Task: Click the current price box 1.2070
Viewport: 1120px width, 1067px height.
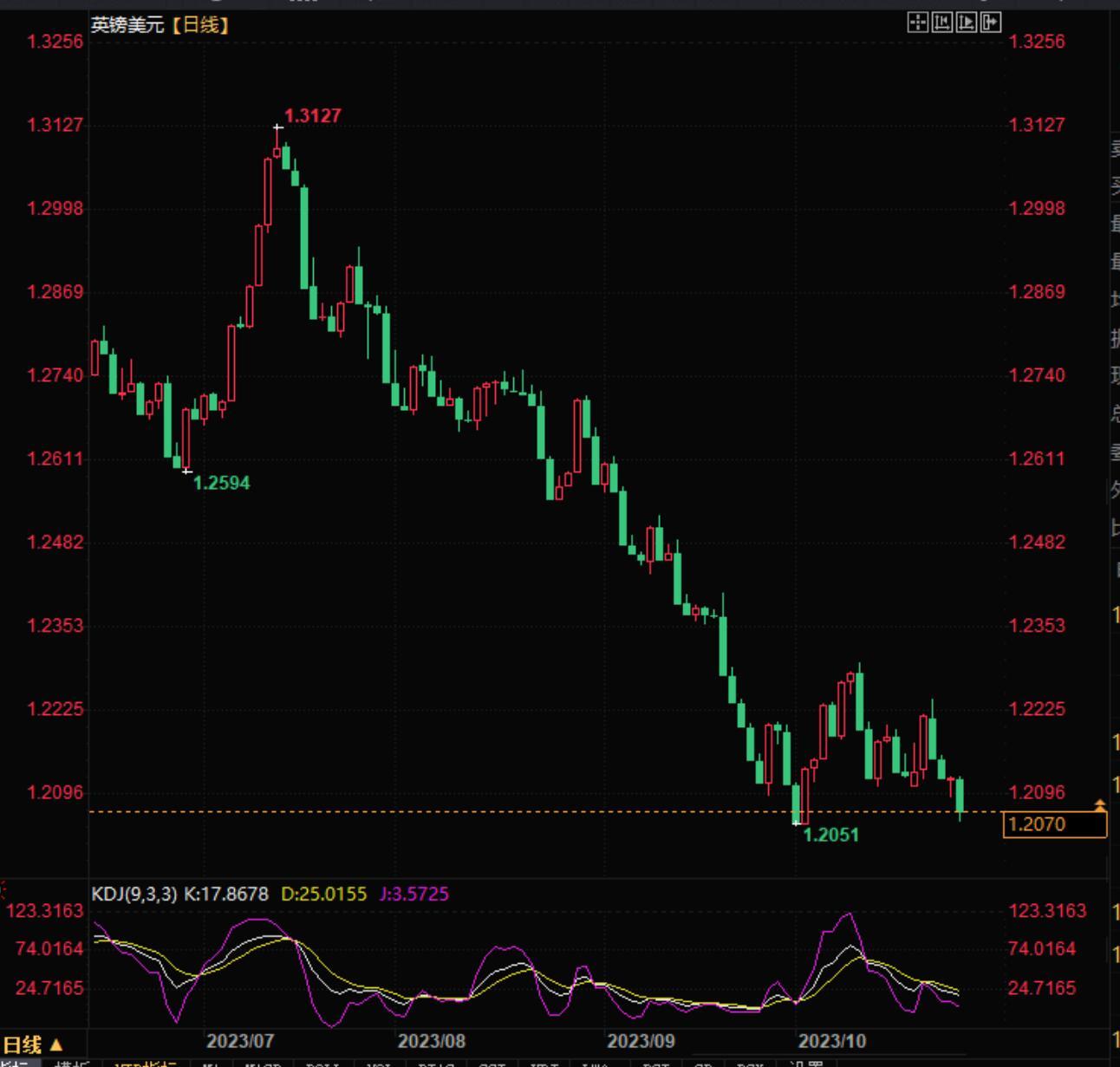Action: [1055, 824]
